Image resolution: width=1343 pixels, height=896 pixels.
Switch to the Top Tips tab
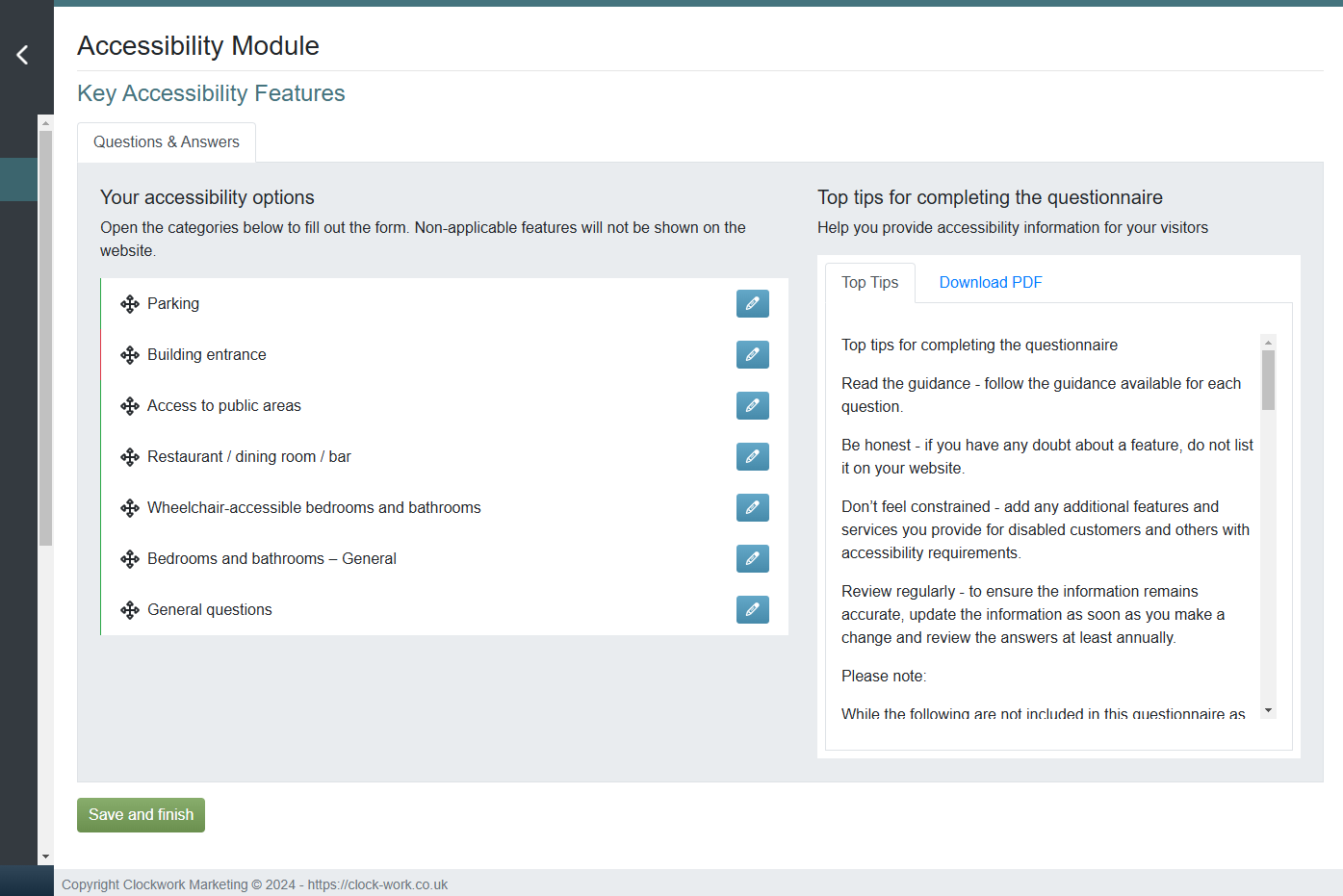(869, 282)
